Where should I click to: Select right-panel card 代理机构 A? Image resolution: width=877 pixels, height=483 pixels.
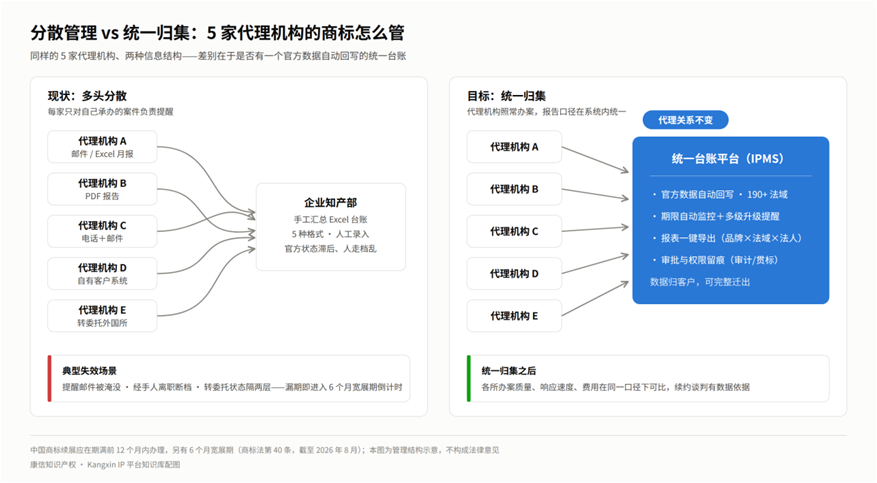coord(514,147)
